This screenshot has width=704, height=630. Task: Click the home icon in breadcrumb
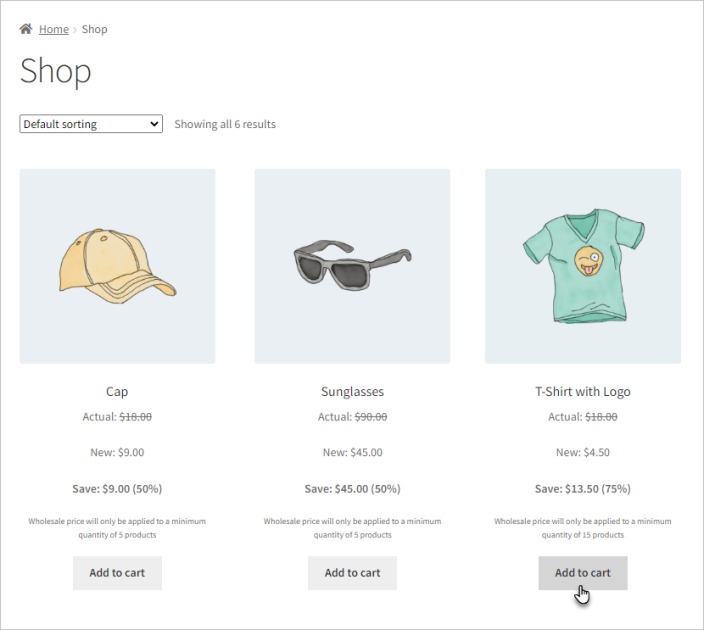(x=26, y=29)
